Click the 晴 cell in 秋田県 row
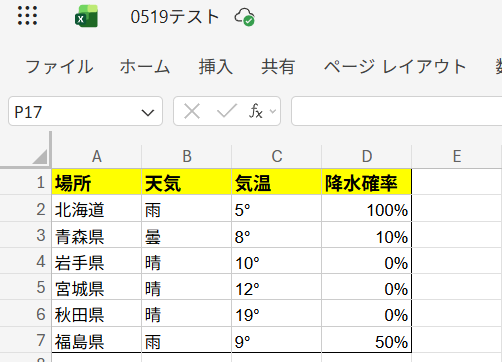502x362 pixels. pyautogui.click(x=187, y=314)
